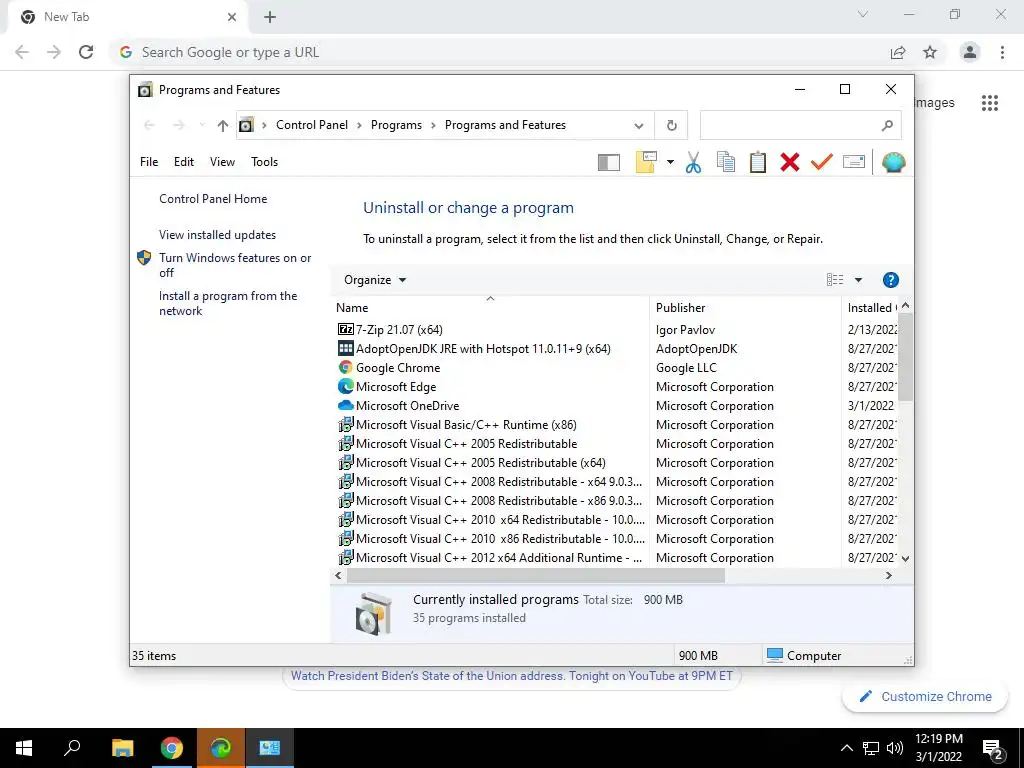This screenshot has height=768, width=1024.
Task: Click the taskbar search magnifier
Action: 72,748
